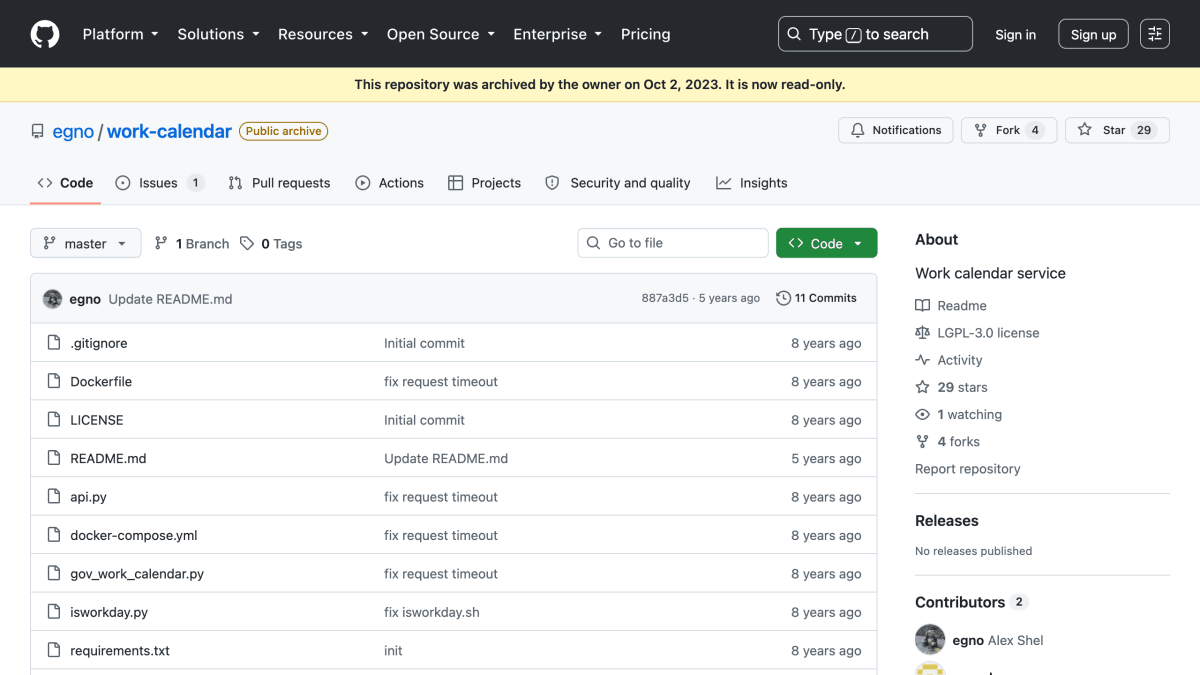Click the repository icon beside egno

coord(38,132)
